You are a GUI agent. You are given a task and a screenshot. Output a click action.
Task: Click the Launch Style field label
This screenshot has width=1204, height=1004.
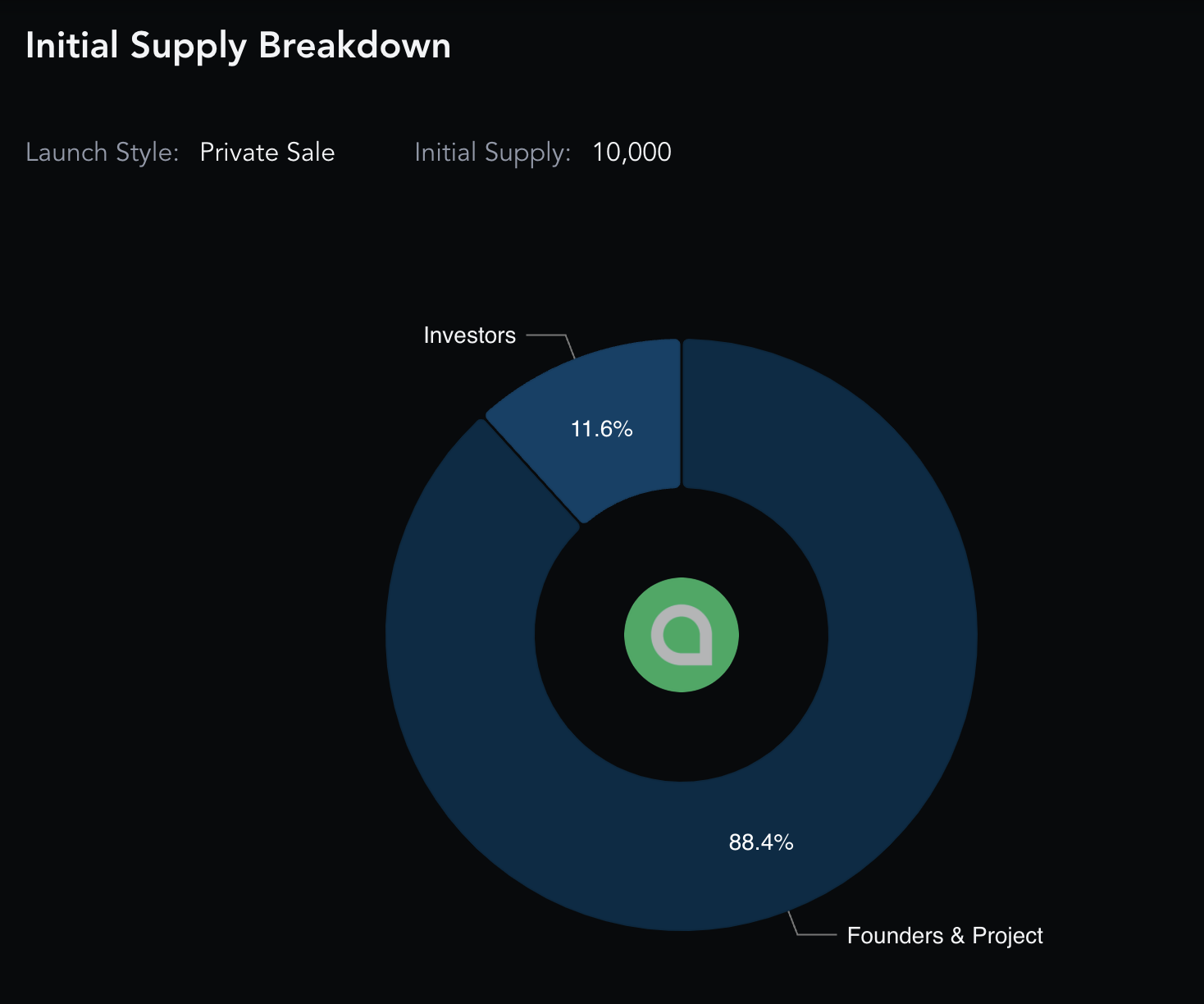103,153
